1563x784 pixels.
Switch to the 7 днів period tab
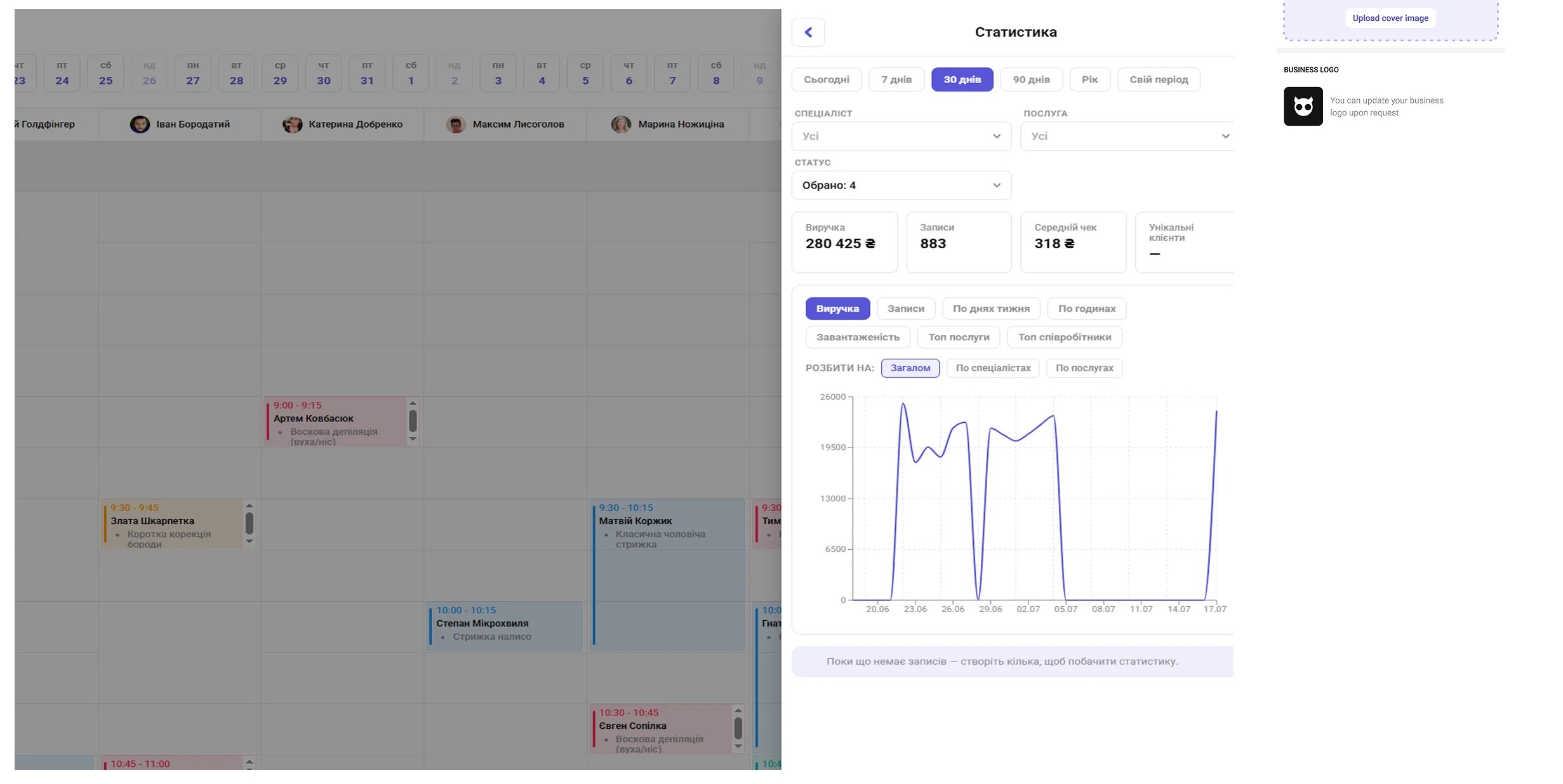(x=896, y=79)
